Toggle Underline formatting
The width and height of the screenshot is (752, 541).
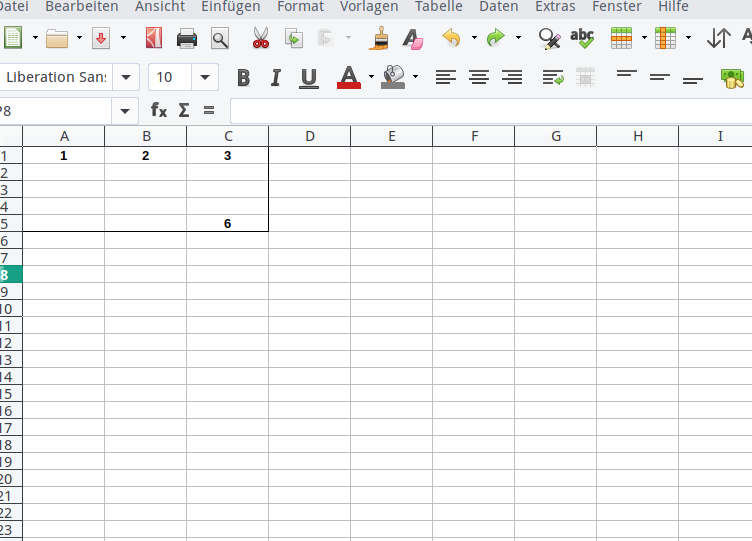click(x=309, y=78)
